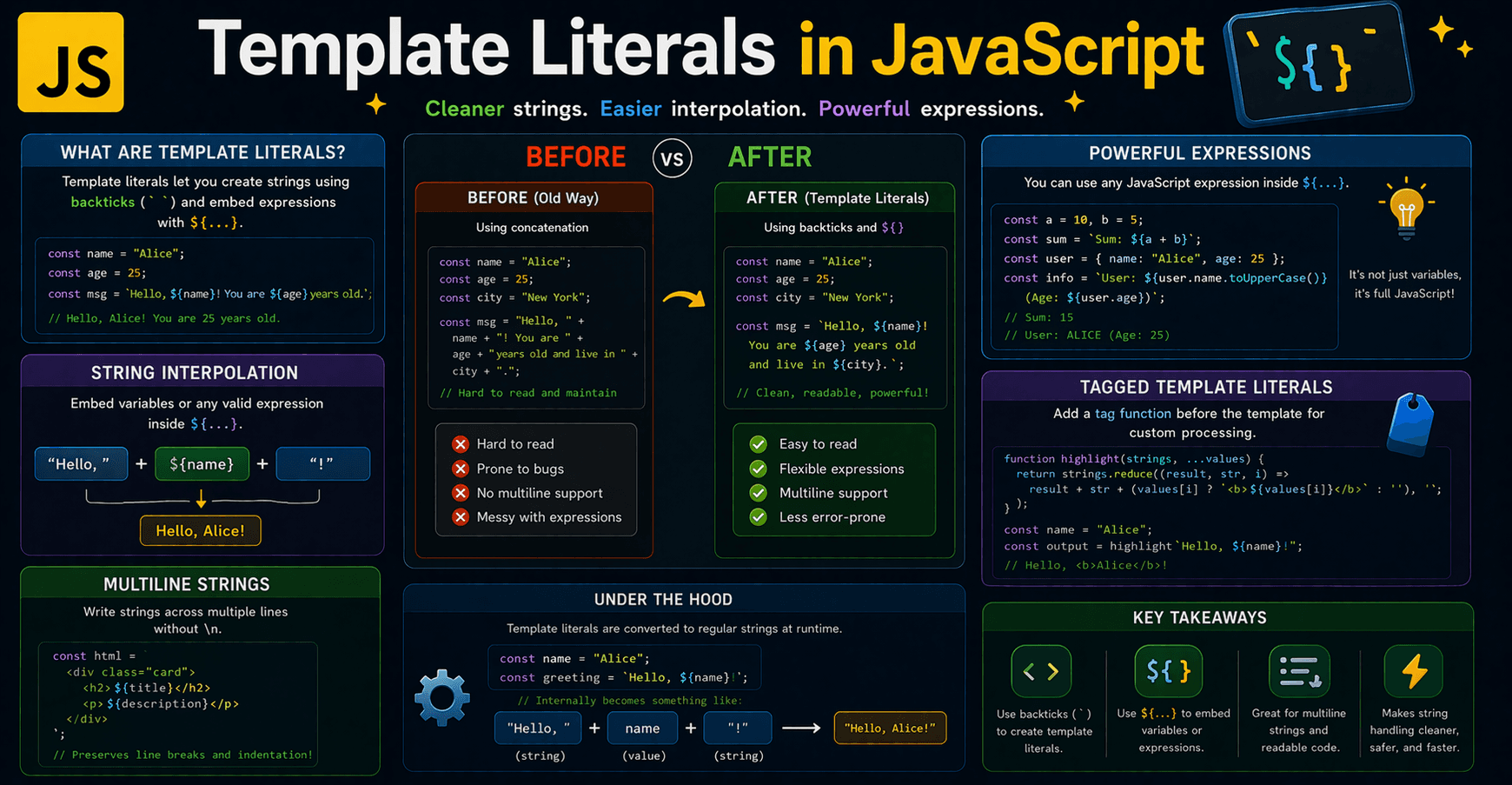Click the blue gear icon in Under the Hood
This screenshot has width=1512, height=785.
pos(442,697)
